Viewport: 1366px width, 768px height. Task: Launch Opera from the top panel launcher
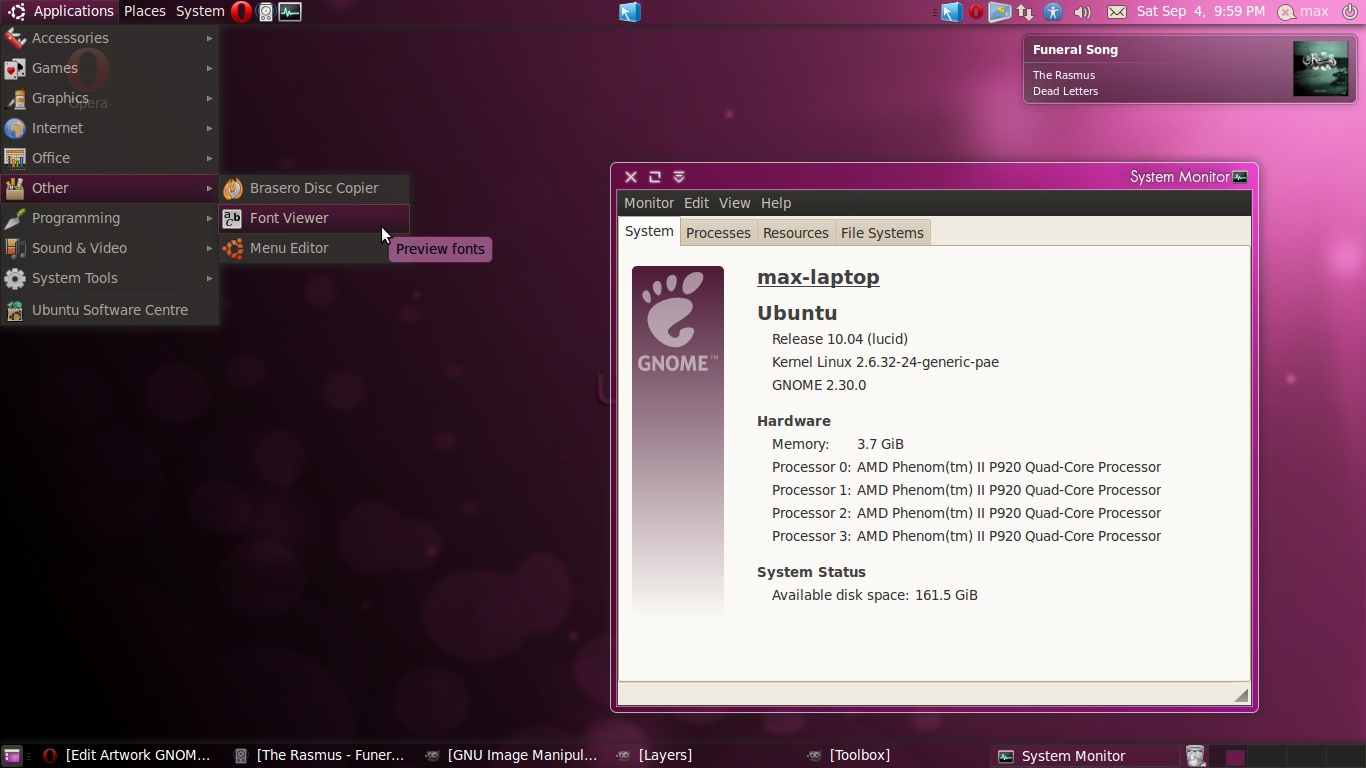click(x=241, y=12)
